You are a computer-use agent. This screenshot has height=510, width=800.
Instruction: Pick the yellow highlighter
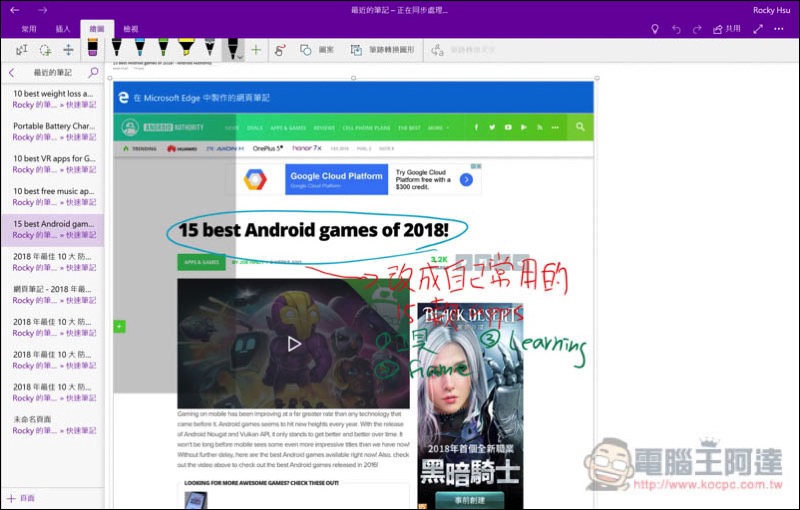[x=186, y=47]
